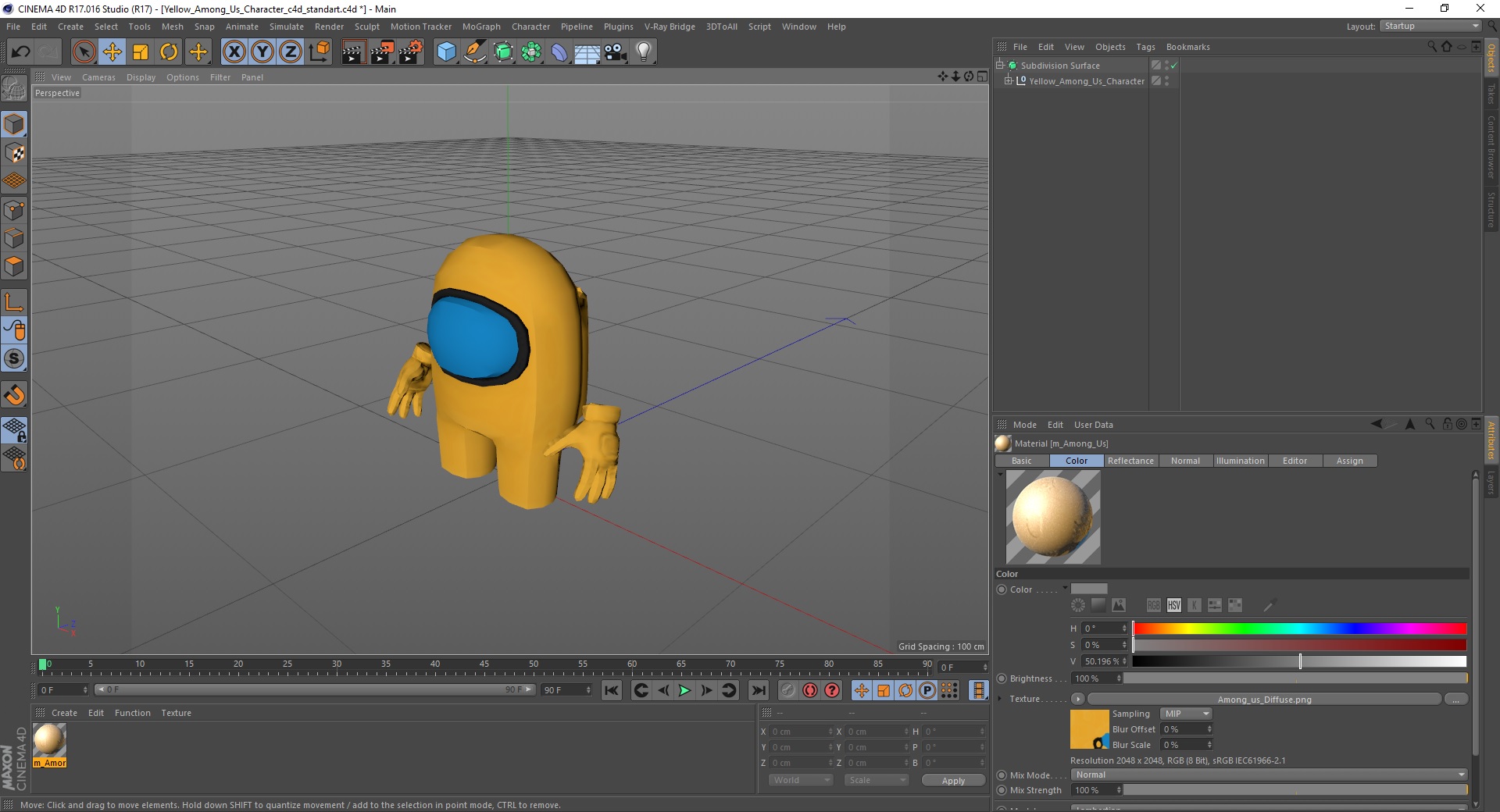Screen dimensions: 1500x812
Task: Select Edges mode in left sidebar
Action: pyautogui.click(x=14, y=238)
